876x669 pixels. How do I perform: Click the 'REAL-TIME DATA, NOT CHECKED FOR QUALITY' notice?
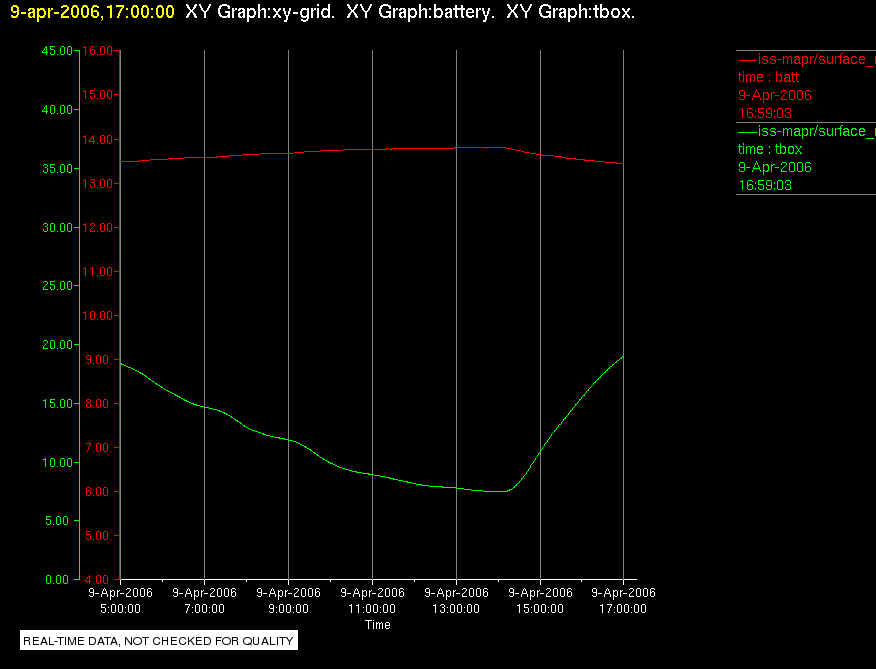pos(159,641)
